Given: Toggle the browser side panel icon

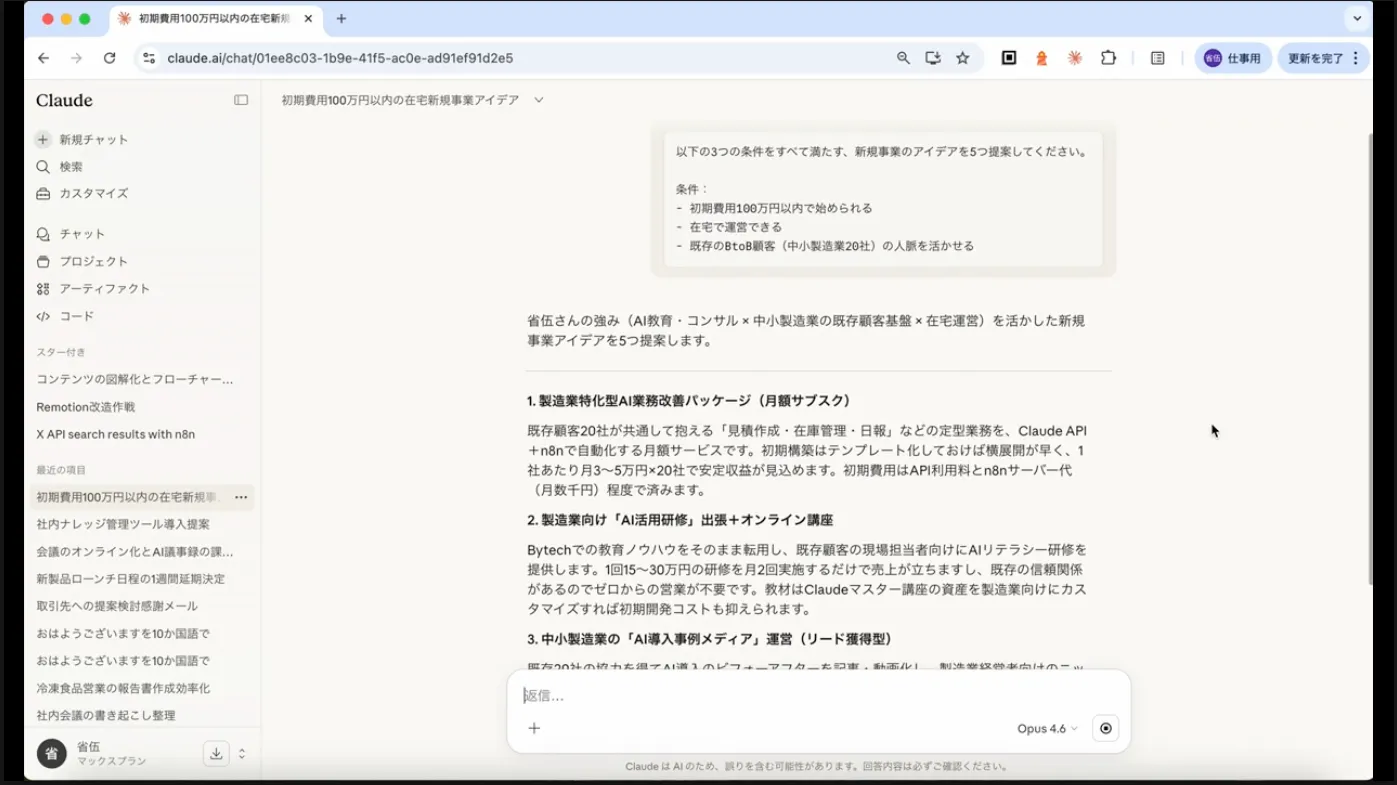Looking at the screenshot, I should tap(1157, 58).
